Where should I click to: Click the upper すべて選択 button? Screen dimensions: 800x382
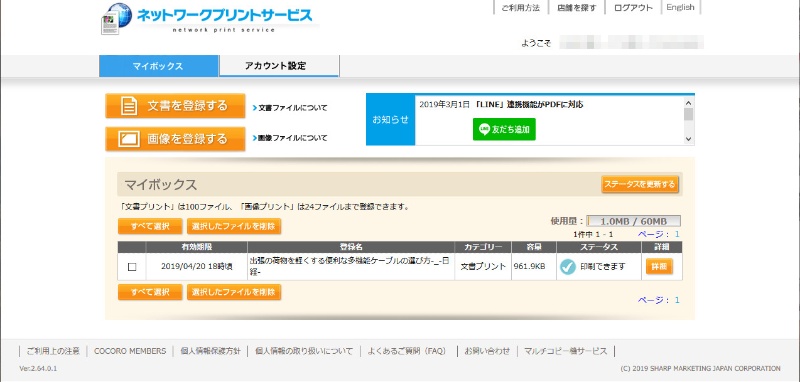coord(149,226)
